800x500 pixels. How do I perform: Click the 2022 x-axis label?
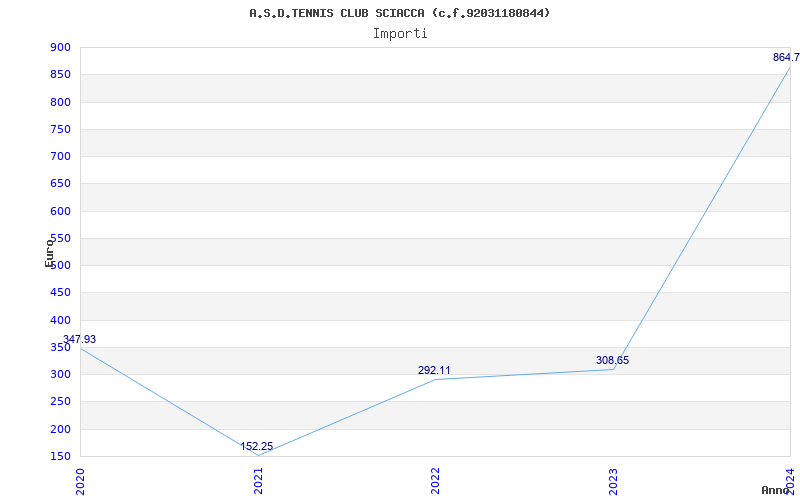pyautogui.click(x=435, y=482)
